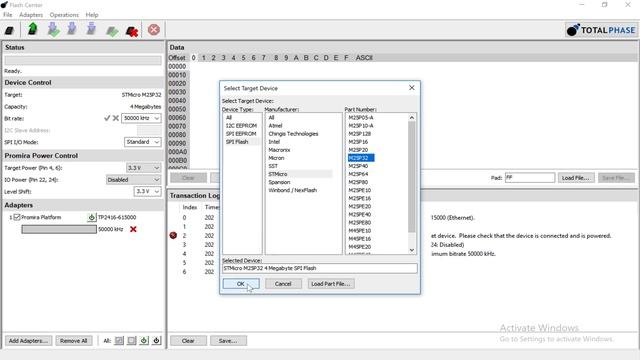Open the SPI I/O Mode Standard dropdown
The image size is (640, 360).
[142, 142]
